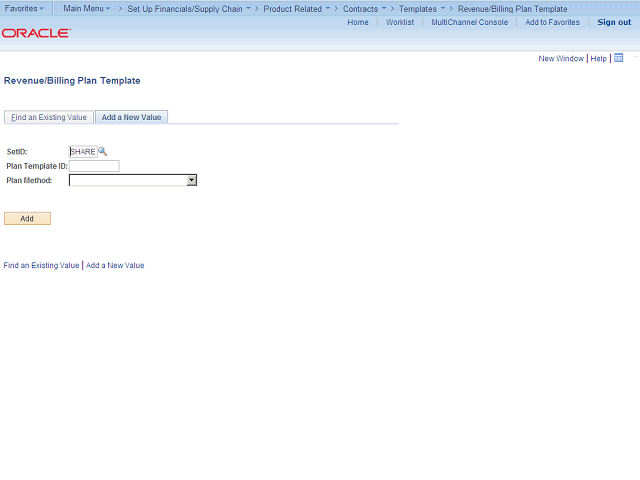
Task: Select the Add a New Value tab
Action: coord(131,117)
